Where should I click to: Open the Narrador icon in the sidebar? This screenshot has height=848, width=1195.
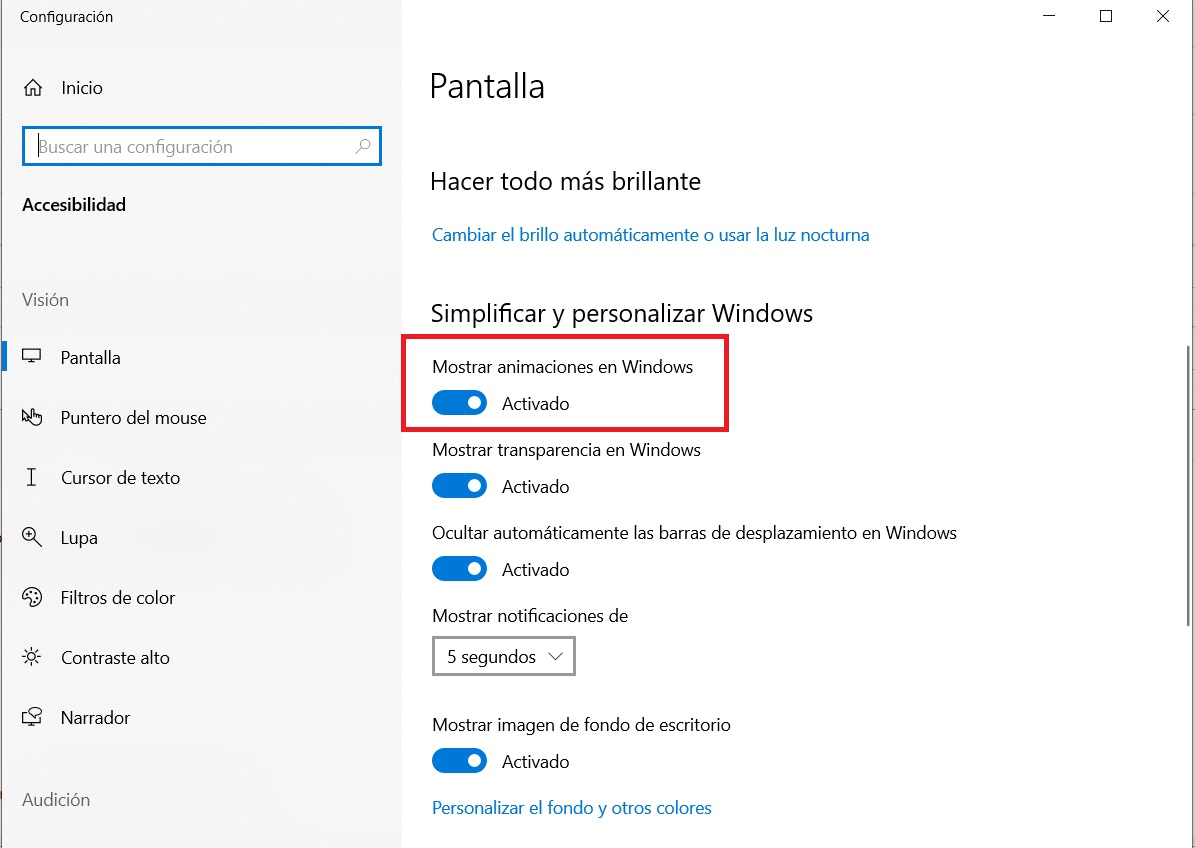(x=31, y=717)
